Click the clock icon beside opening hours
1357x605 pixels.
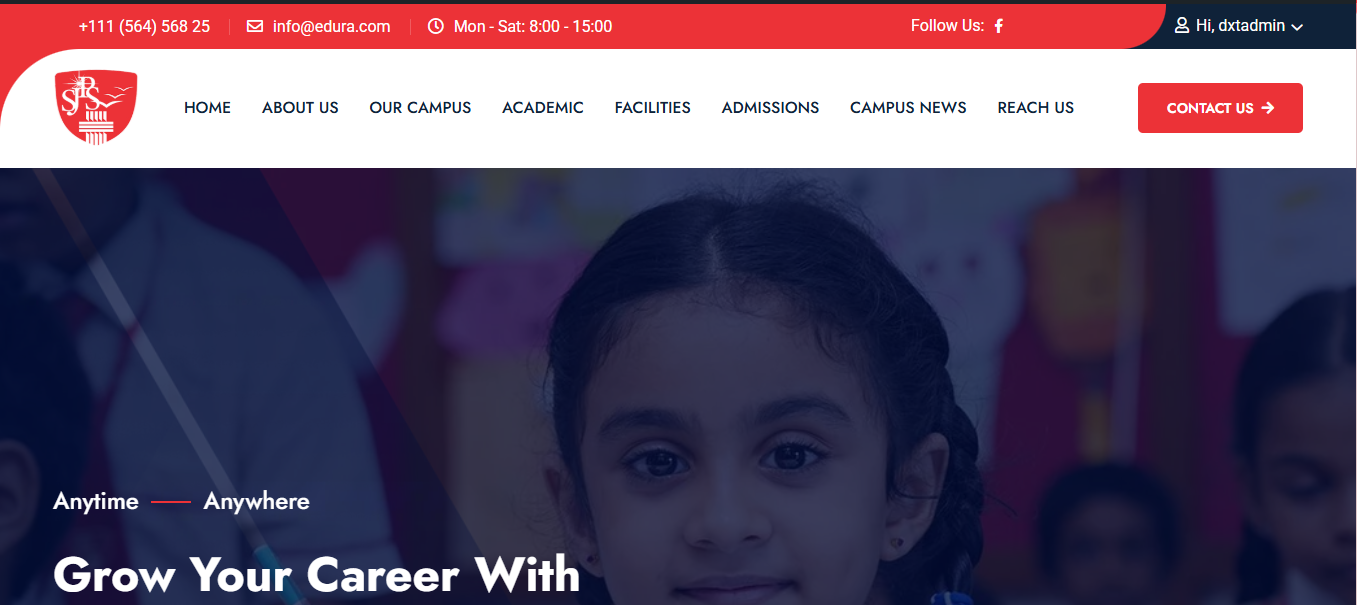[436, 26]
